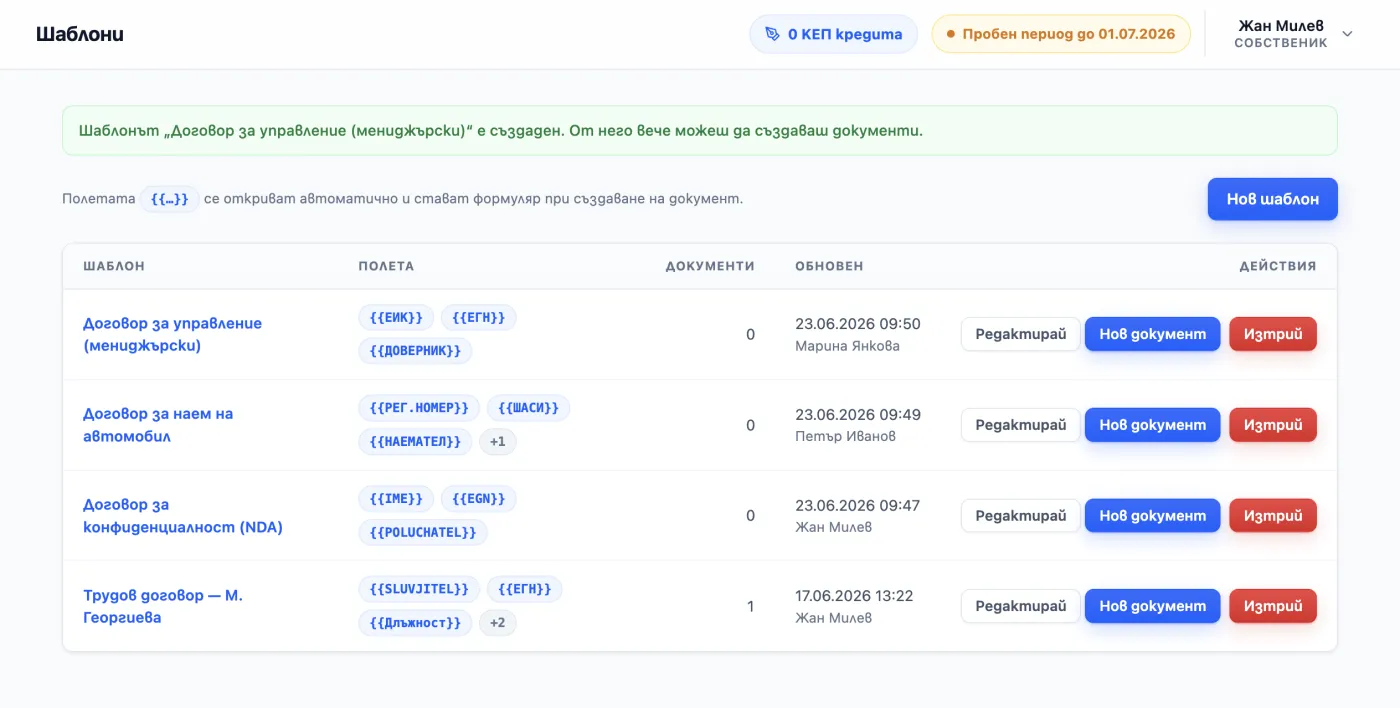Open Договор за конфиденциалност (NDA) template
Image resolution: width=1400 pixels, height=708 pixels.
tap(183, 516)
